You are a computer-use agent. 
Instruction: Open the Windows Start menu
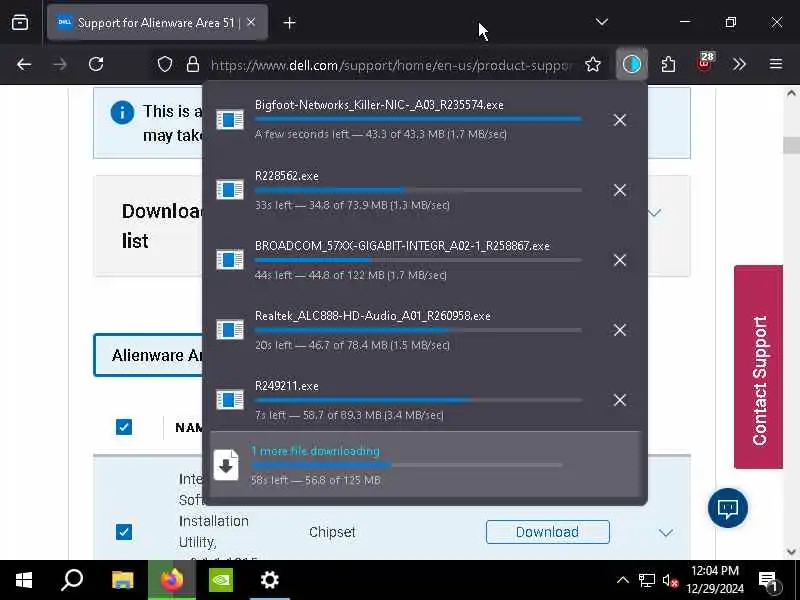click(x=24, y=580)
